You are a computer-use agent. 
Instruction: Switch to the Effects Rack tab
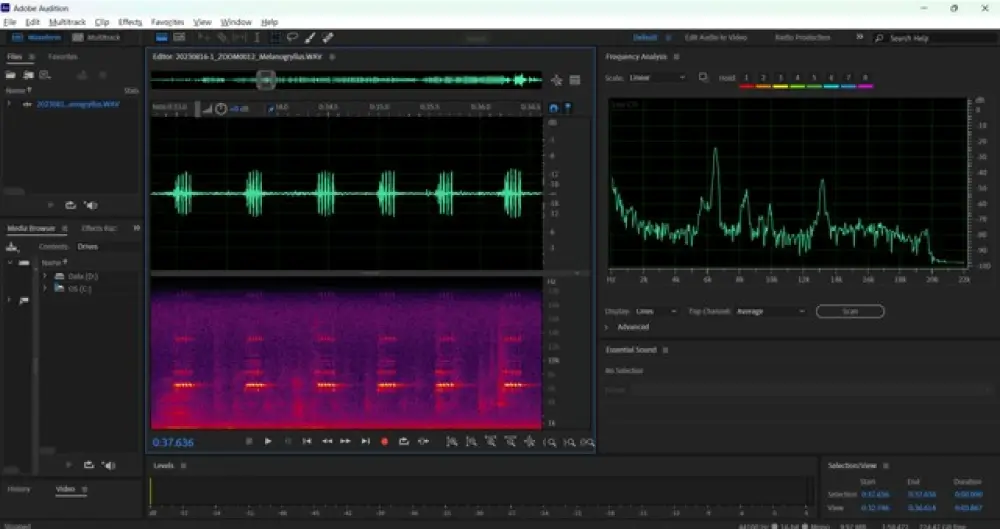point(99,228)
